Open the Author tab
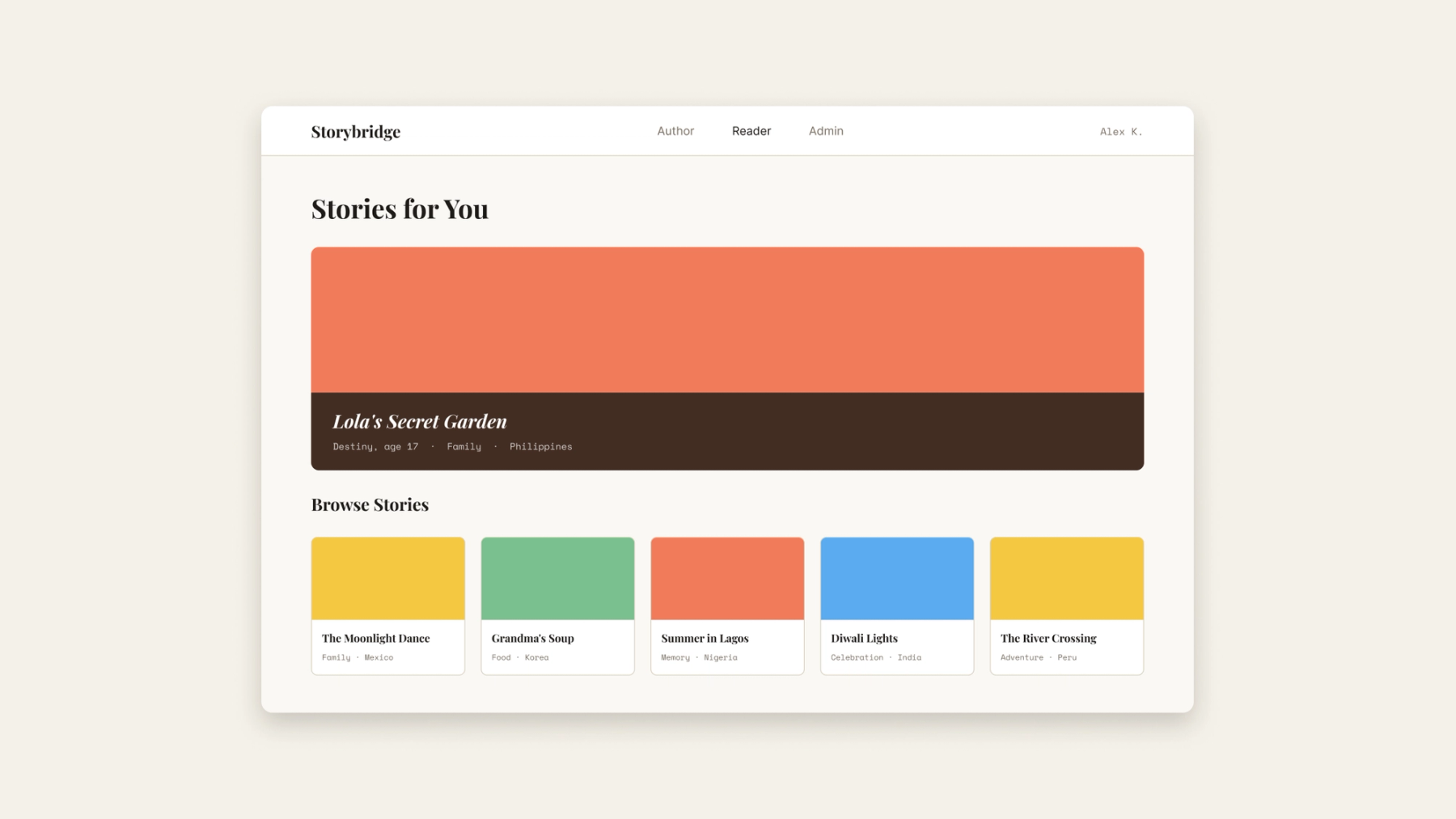 tap(675, 131)
